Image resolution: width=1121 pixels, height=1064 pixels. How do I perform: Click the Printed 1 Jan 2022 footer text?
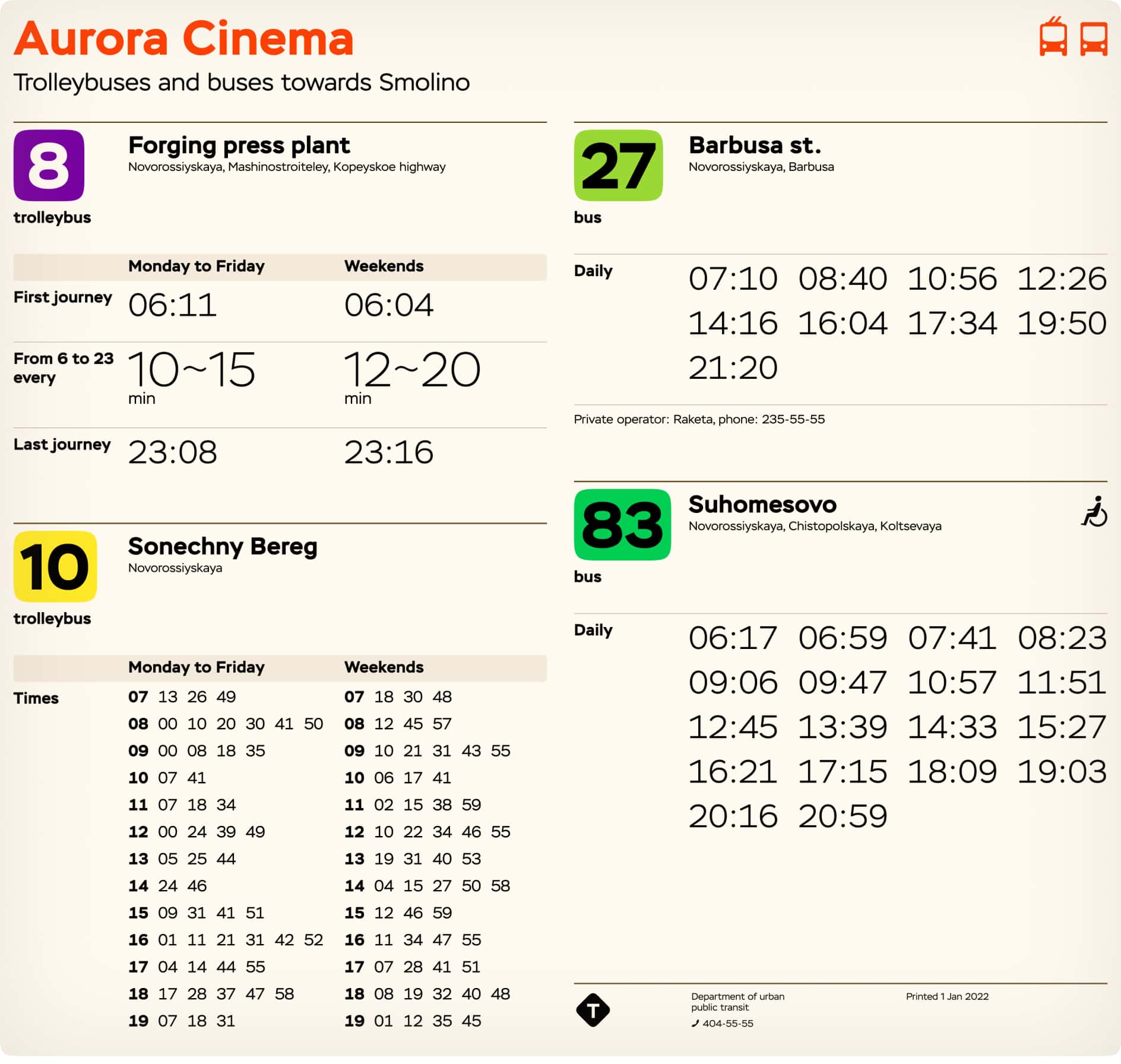coord(947,996)
